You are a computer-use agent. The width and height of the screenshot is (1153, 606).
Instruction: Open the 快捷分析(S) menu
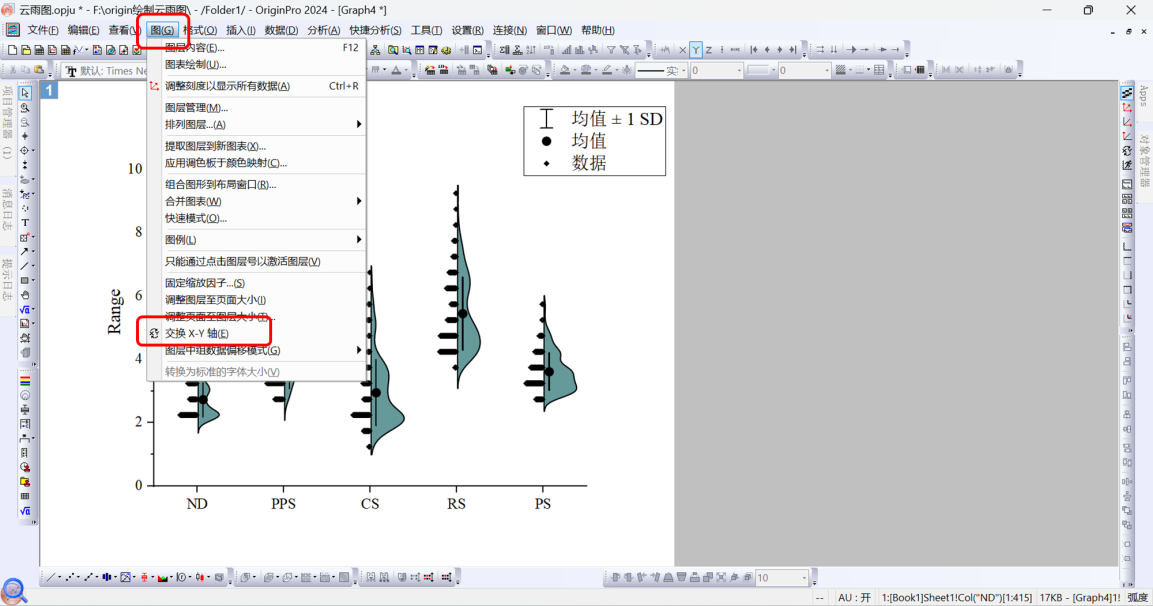click(x=375, y=30)
